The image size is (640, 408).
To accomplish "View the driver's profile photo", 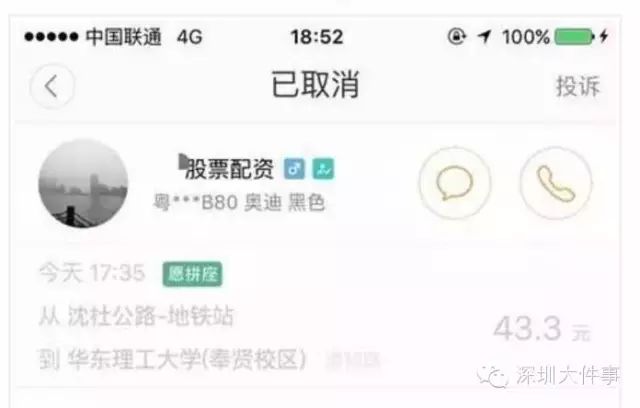I will pyautogui.click(x=83, y=183).
